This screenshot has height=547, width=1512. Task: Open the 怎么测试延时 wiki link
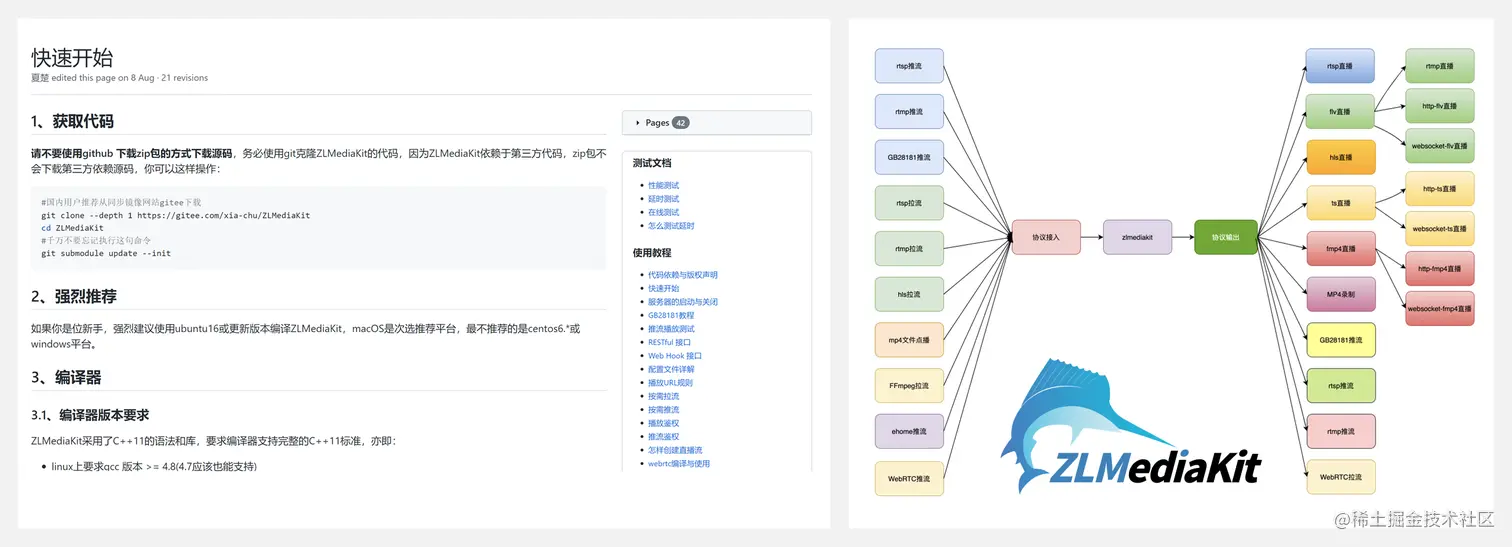click(671, 226)
